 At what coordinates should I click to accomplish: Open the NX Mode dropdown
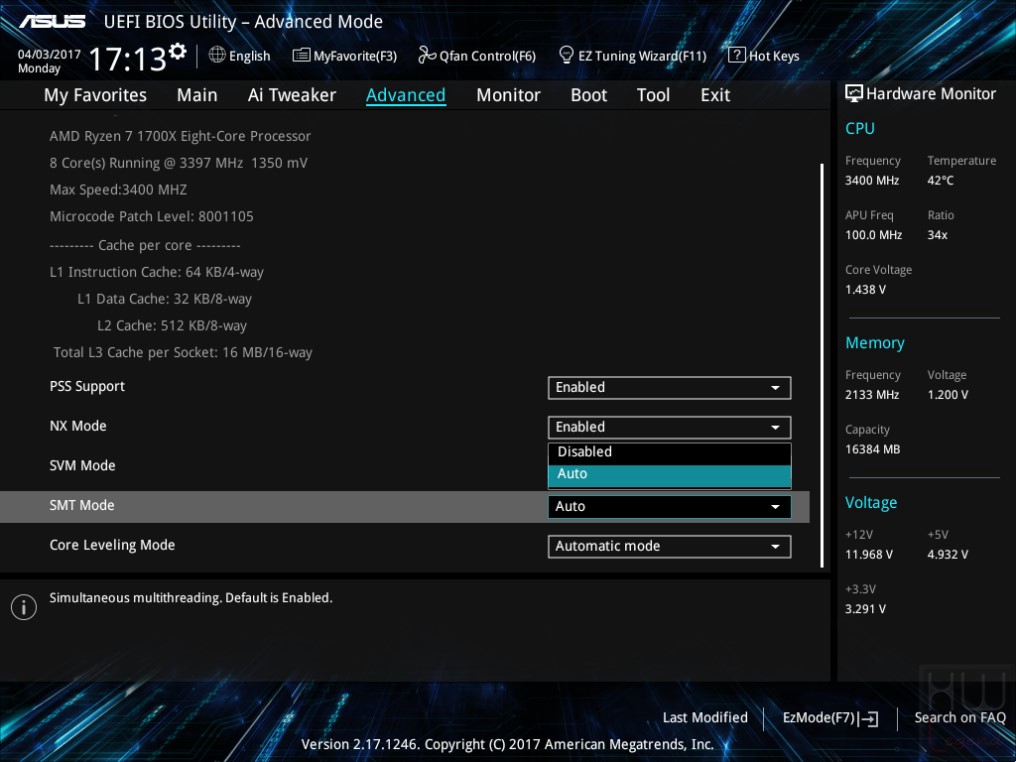click(x=669, y=427)
